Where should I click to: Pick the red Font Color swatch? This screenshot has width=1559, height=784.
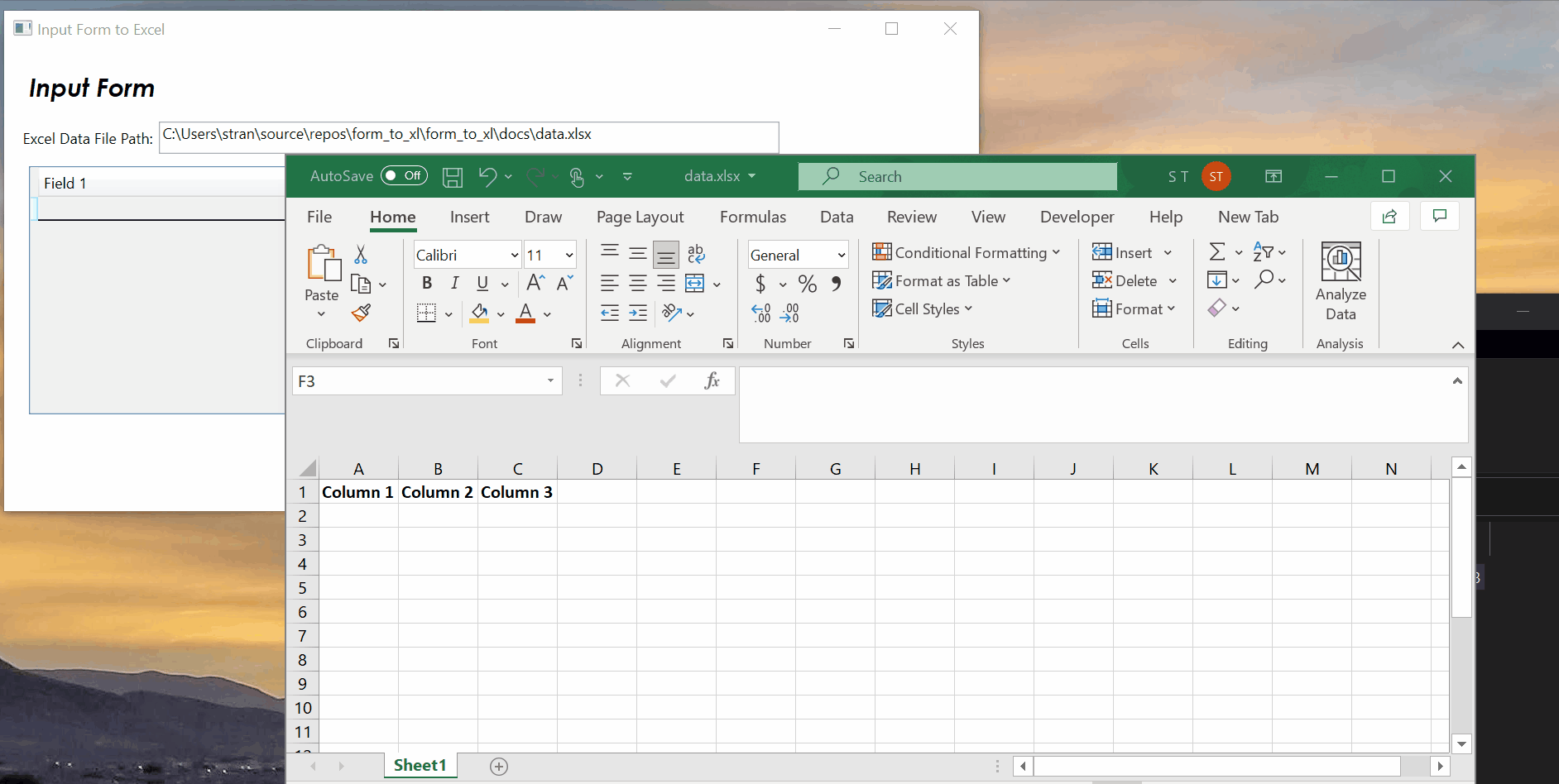coord(525,319)
